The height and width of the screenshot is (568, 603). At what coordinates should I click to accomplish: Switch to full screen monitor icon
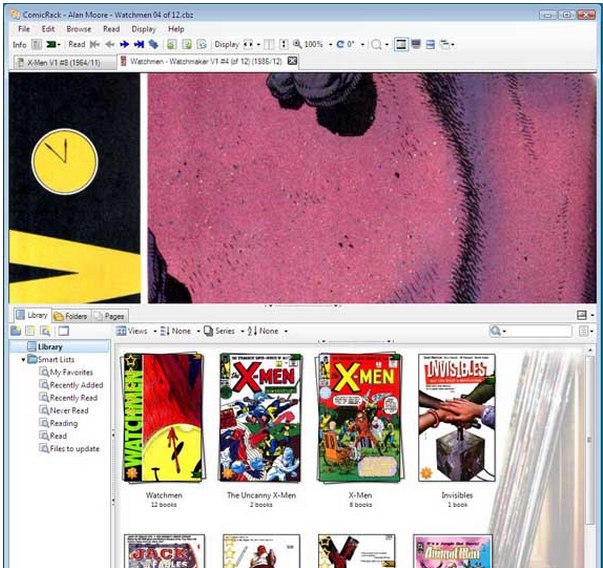click(416, 44)
